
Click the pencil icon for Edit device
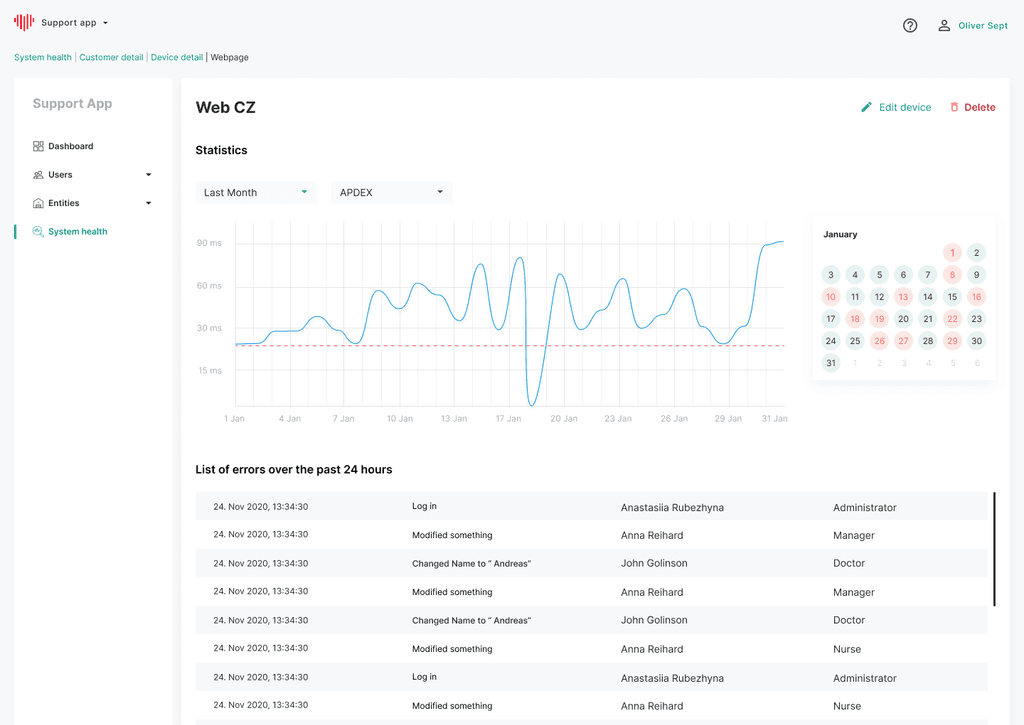coord(866,107)
